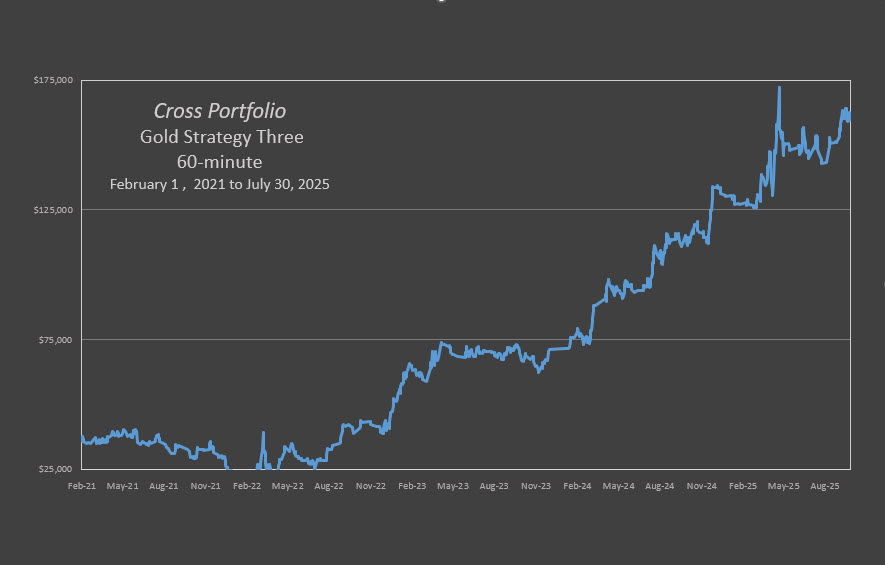The width and height of the screenshot is (885, 565).
Task: Click the equity line's highest peak
Action: [x=779, y=88]
